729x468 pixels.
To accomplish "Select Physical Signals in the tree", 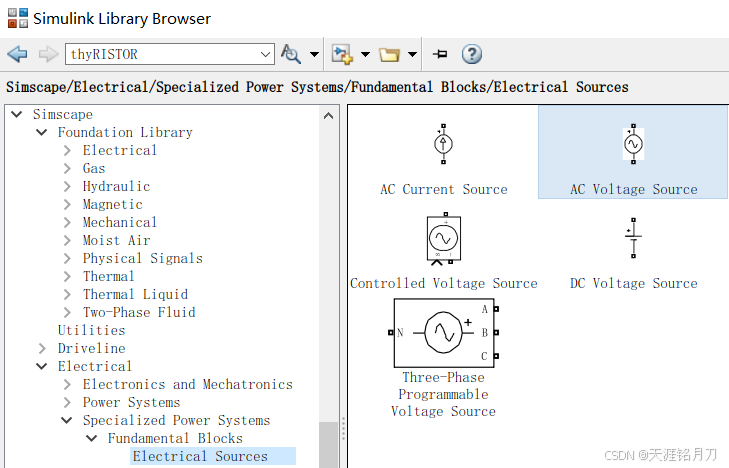I will (143, 258).
